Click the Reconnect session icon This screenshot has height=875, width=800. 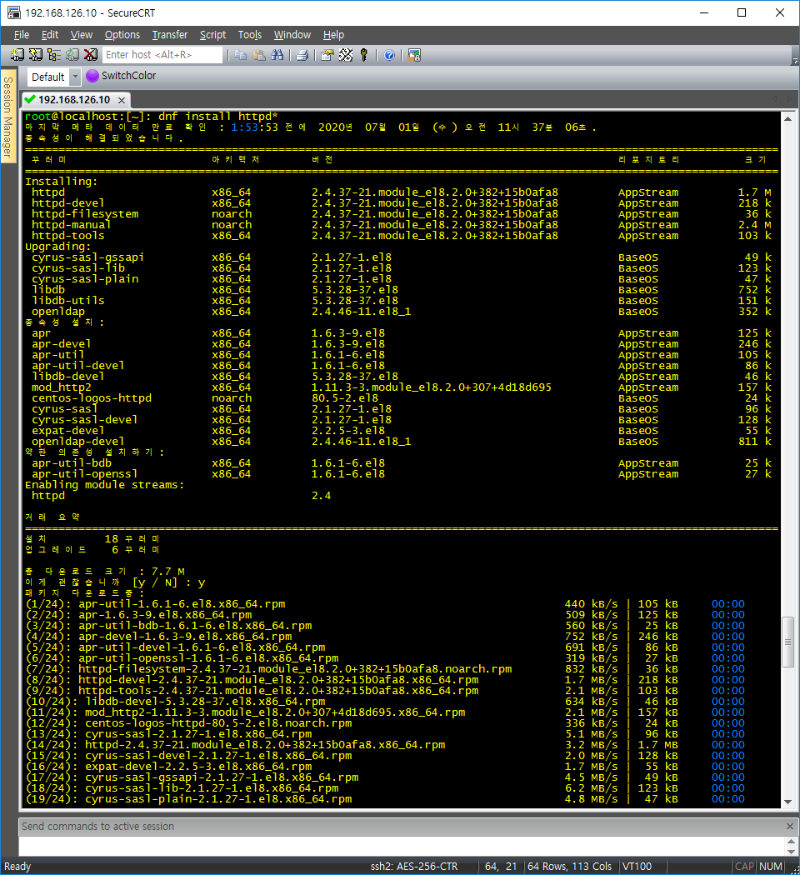pyautogui.click(x=72, y=55)
